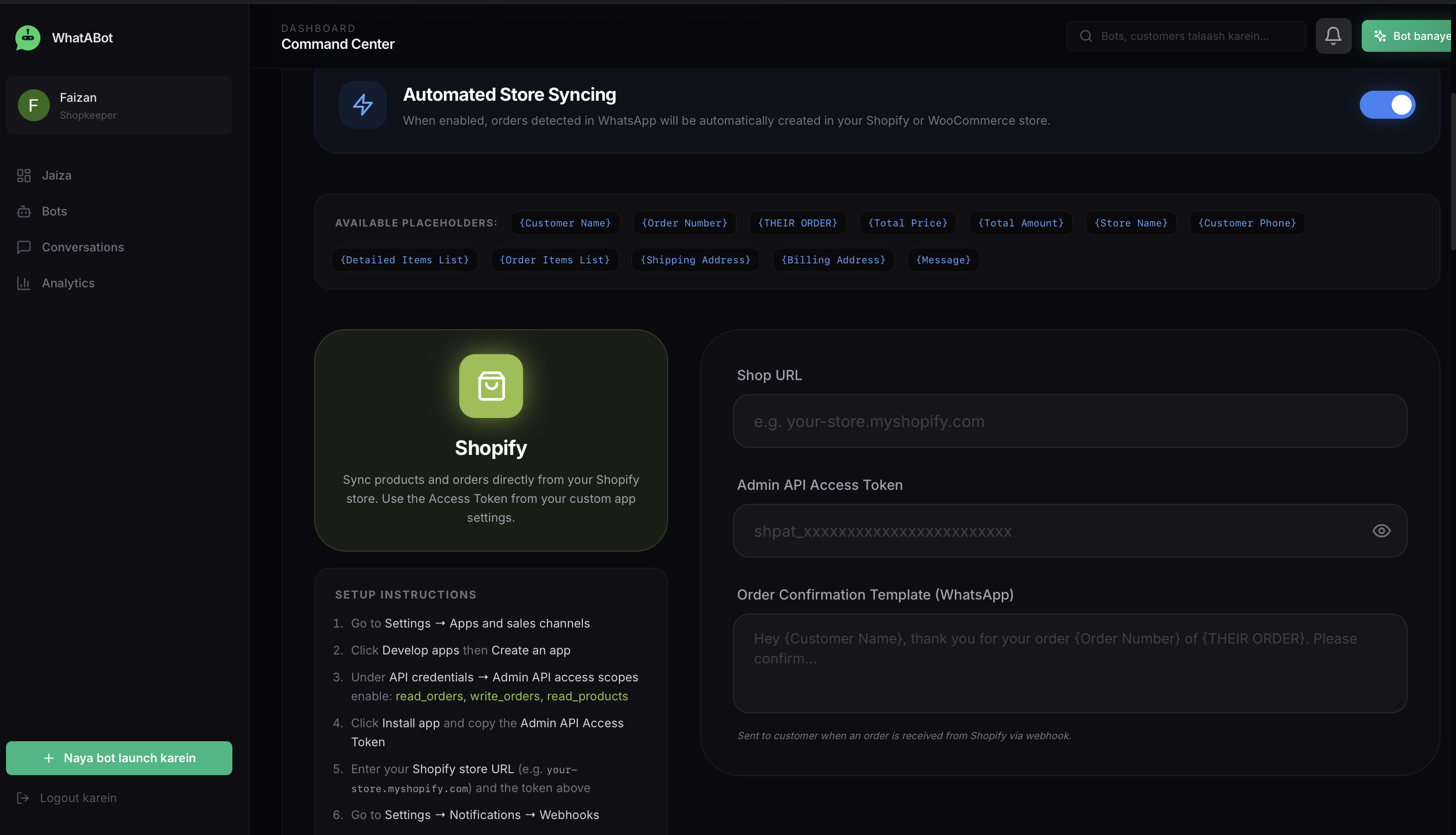Open Jaiza in the sidebar
1456x835 pixels.
pyautogui.click(x=56, y=176)
